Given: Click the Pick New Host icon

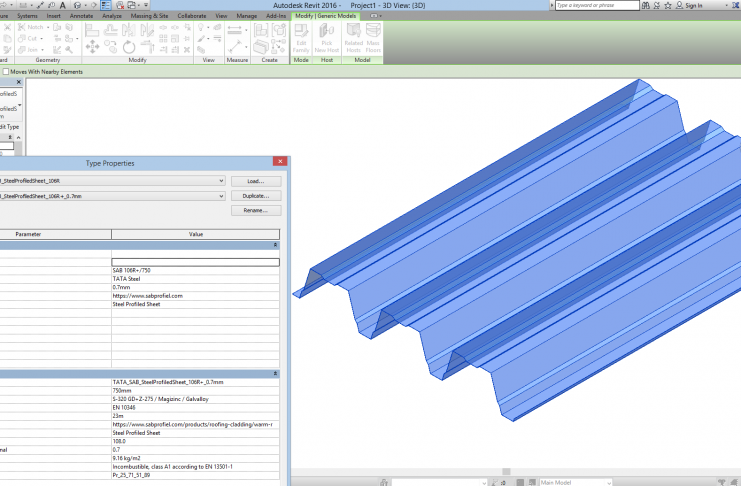Looking at the screenshot, I should coord(326,40).
